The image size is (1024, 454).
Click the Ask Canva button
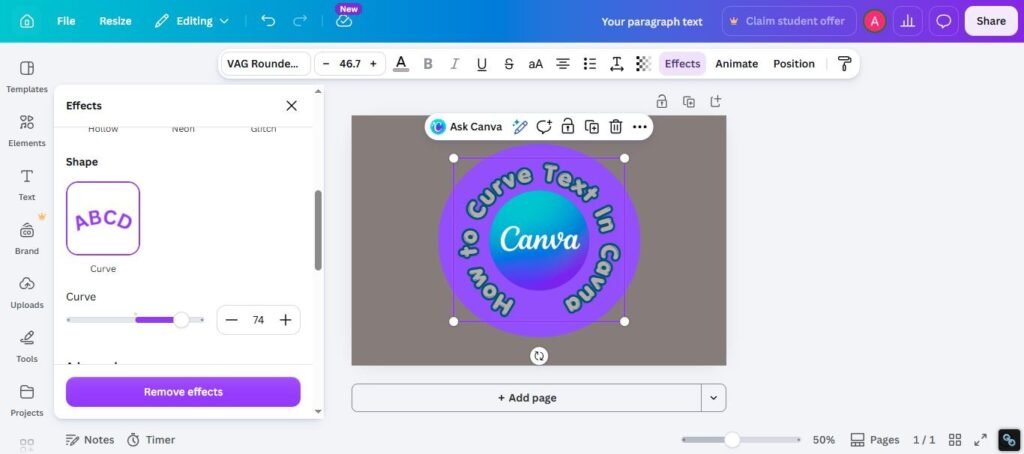pyautogui.click(x=467, y=127)
